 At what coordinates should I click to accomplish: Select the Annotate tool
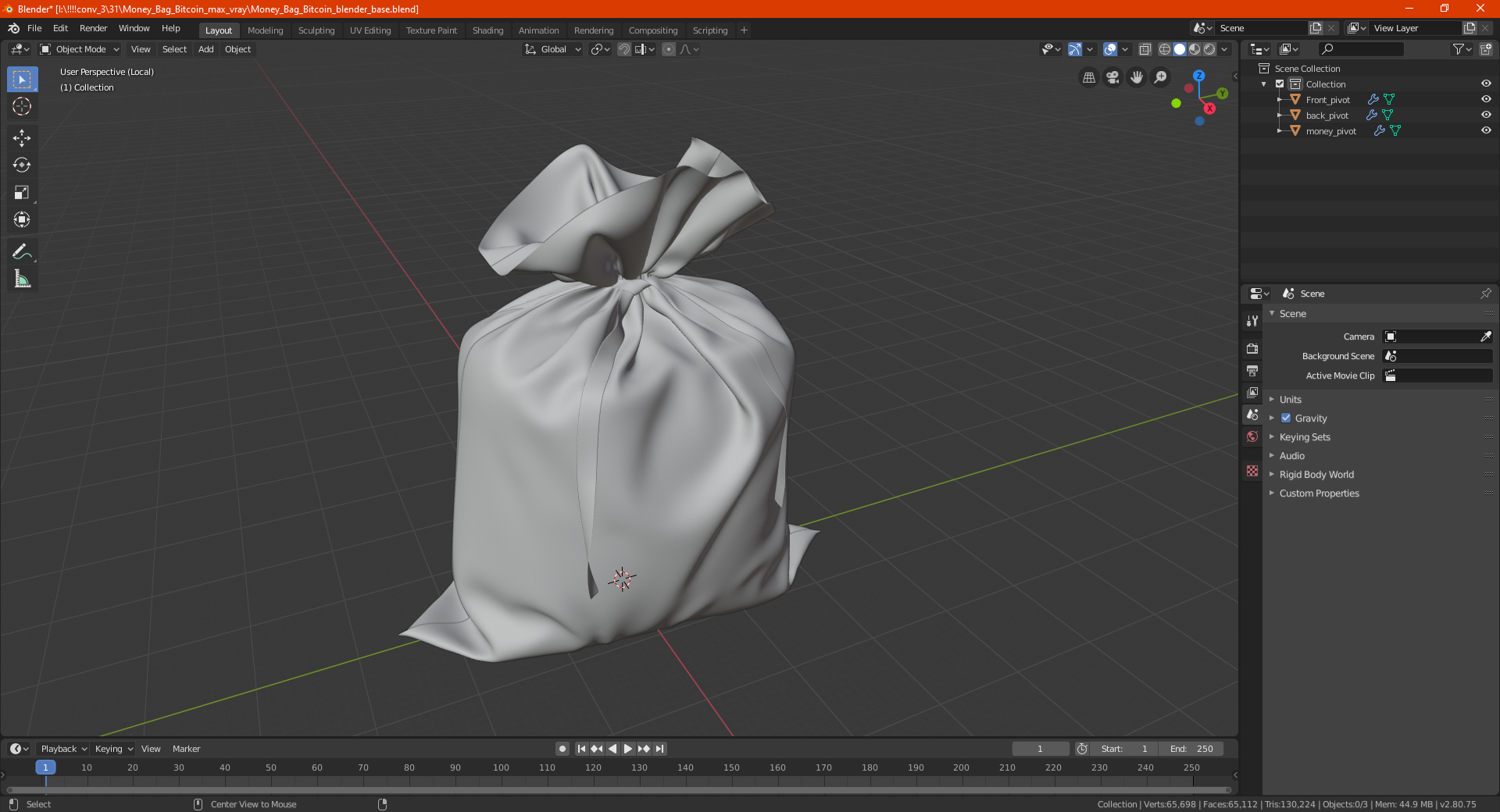tap(22, 251)
